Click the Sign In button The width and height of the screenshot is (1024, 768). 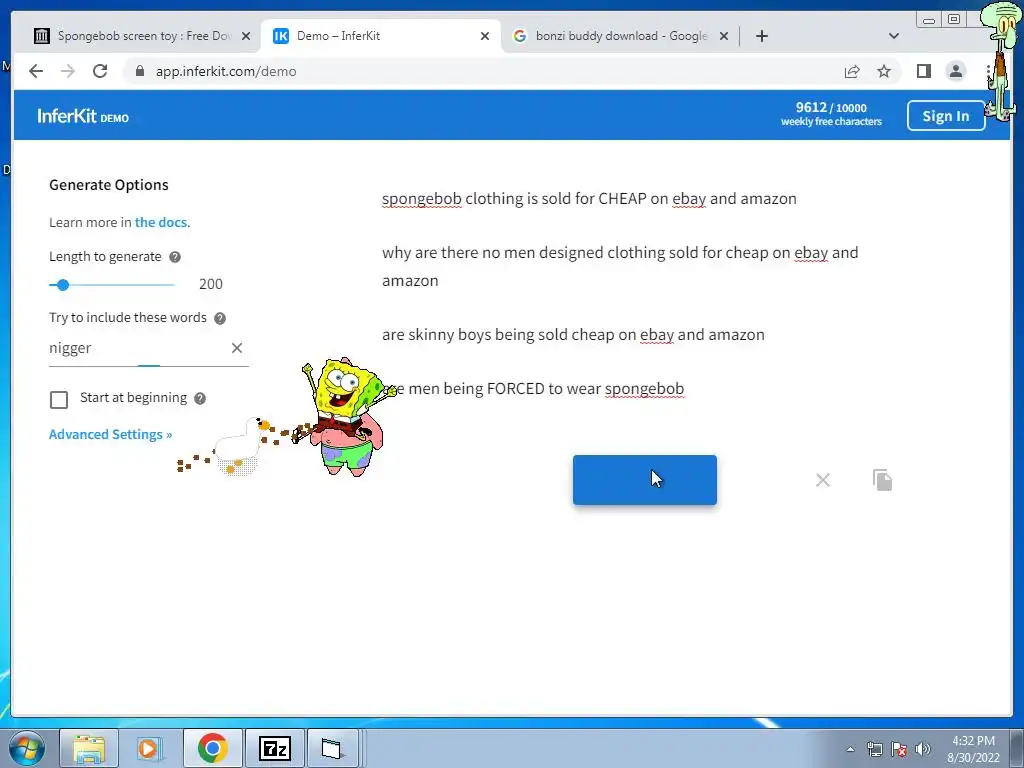coord(946,116)
